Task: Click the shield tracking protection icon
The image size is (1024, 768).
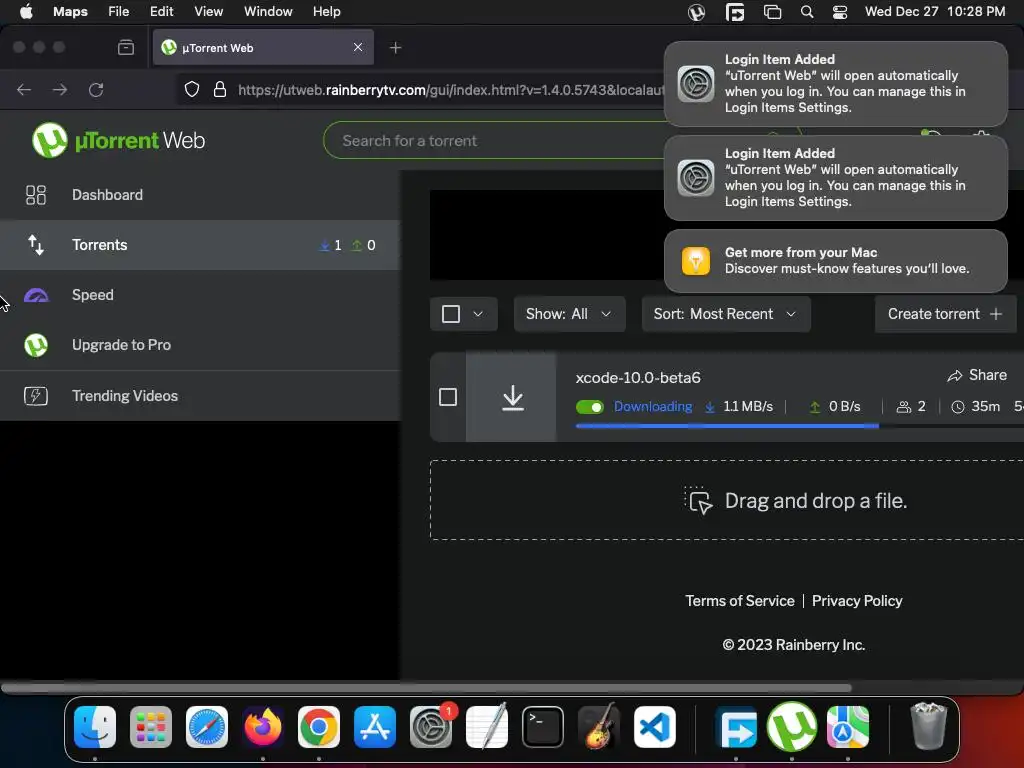Action: click(x=191, y=89)
